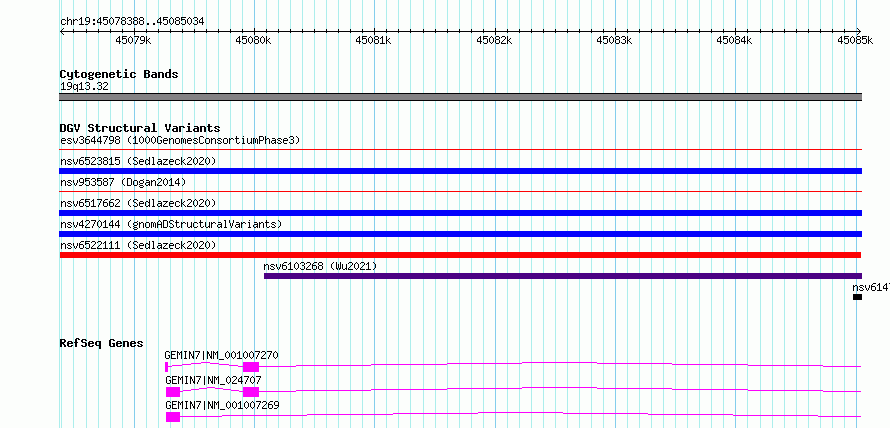Open variant nsv4270144 (gnomADStructuralVariants) label
This screenshot has width=890, height=428.
[x=171, y=224]
